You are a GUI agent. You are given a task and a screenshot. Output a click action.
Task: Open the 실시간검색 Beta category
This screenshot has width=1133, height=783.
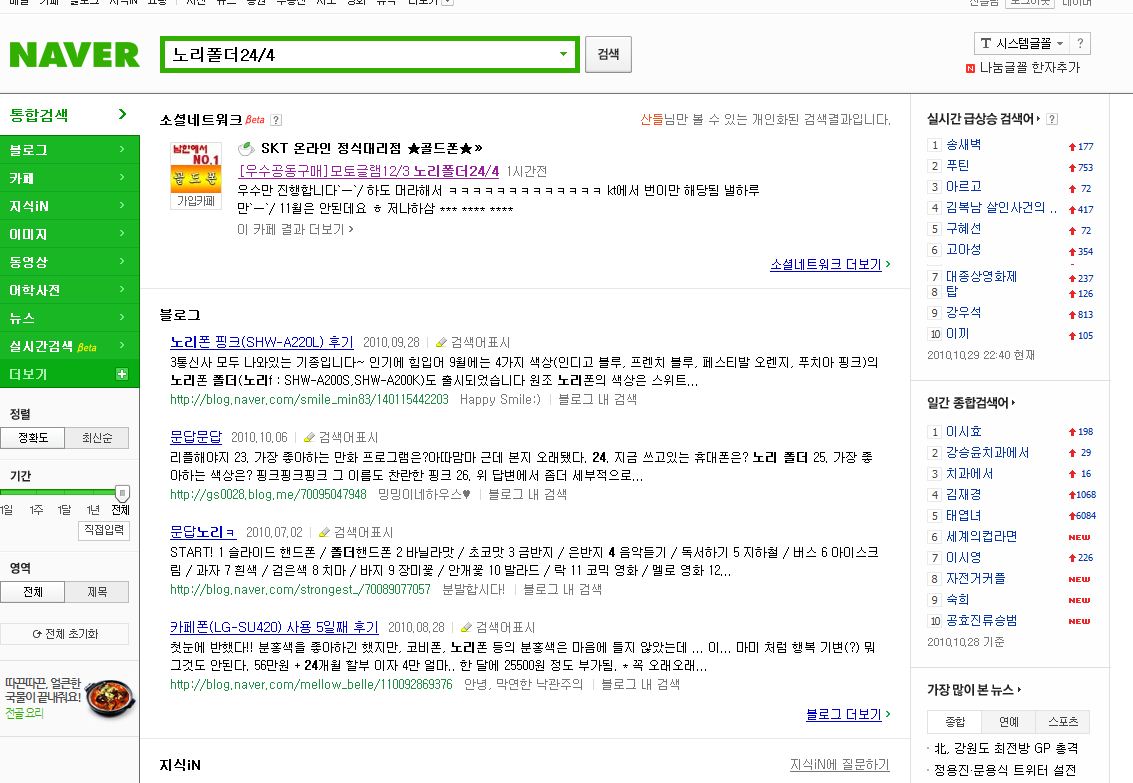coord(69,346)
